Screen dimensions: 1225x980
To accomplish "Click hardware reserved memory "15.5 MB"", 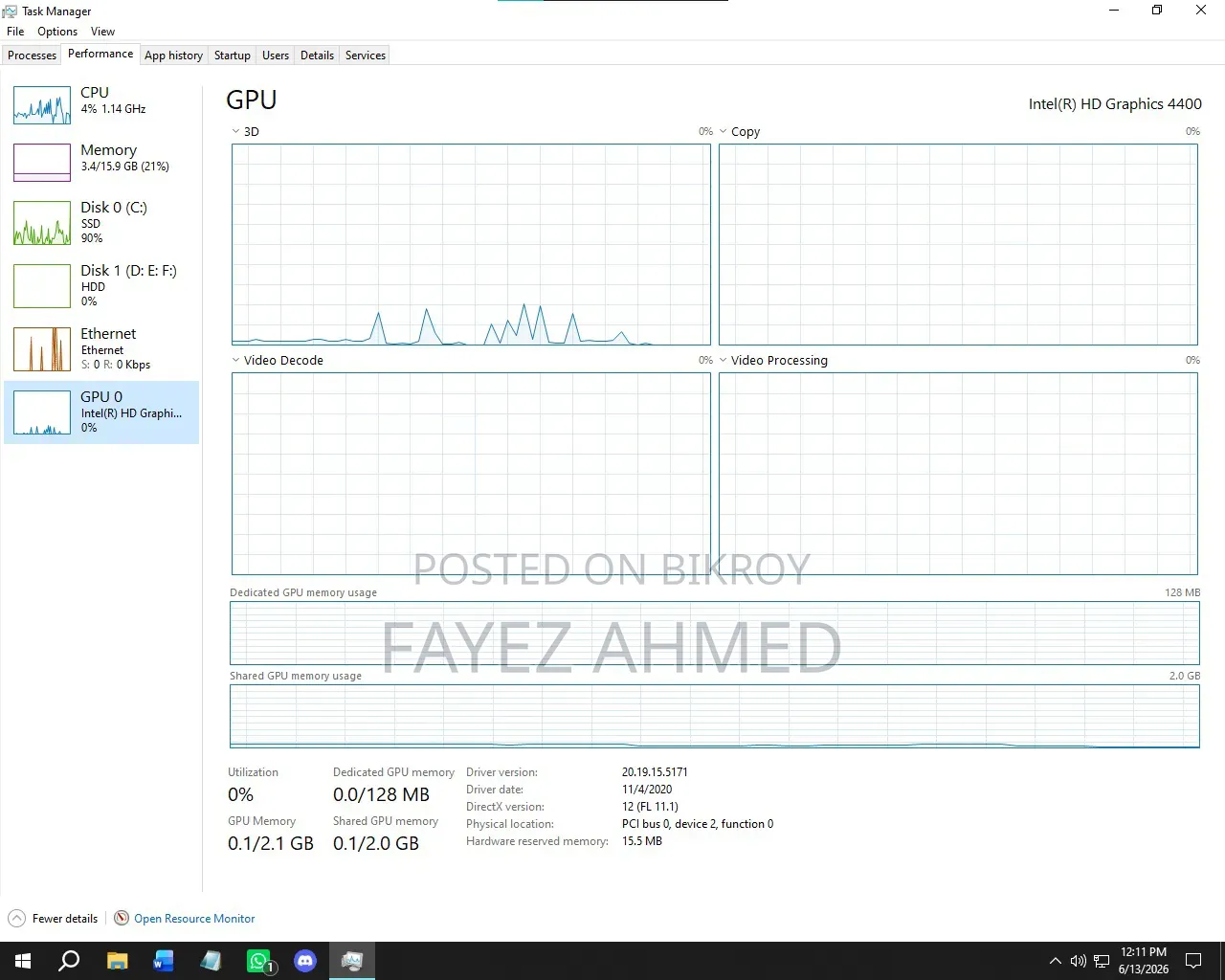I will point(642,841).
